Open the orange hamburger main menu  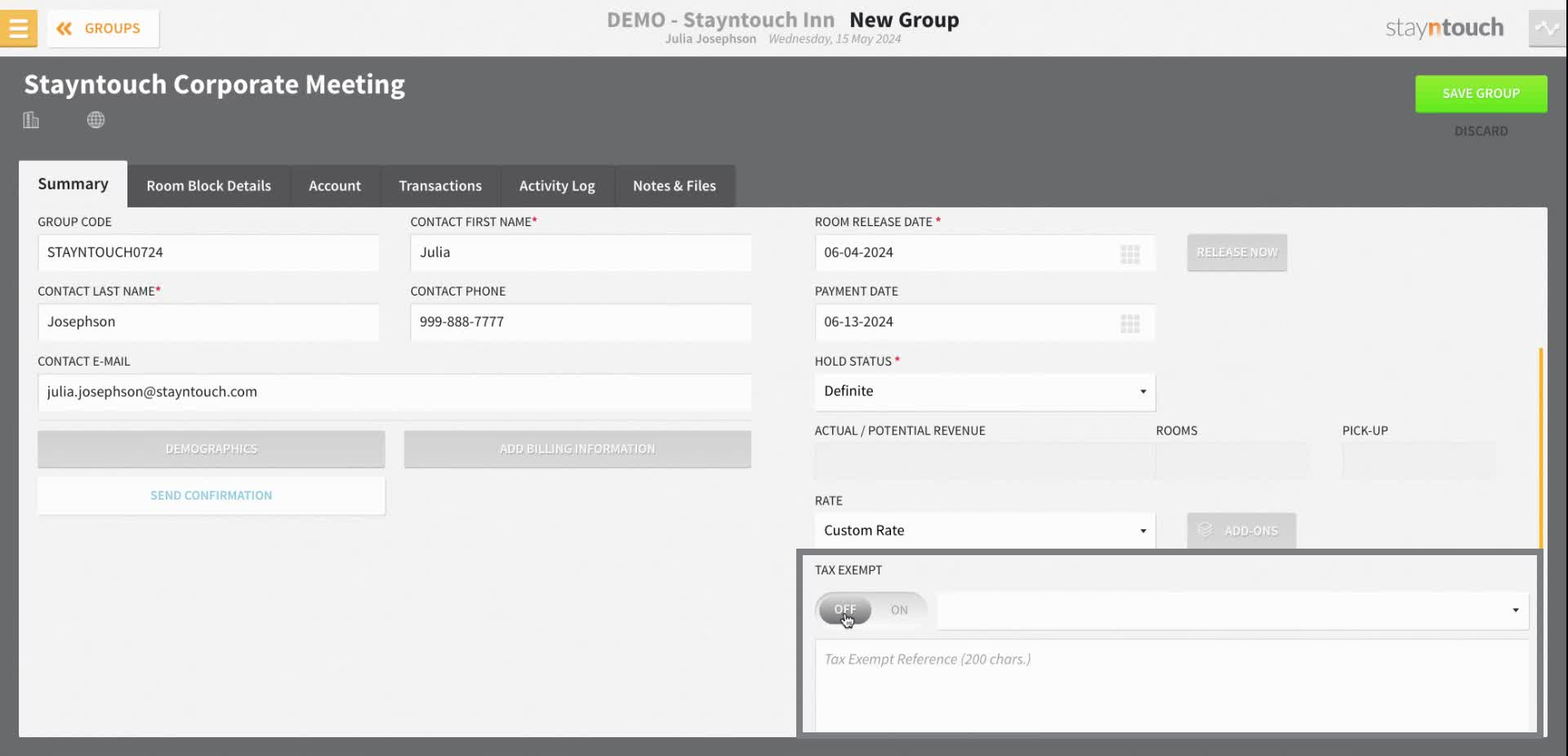coord(18,29)
